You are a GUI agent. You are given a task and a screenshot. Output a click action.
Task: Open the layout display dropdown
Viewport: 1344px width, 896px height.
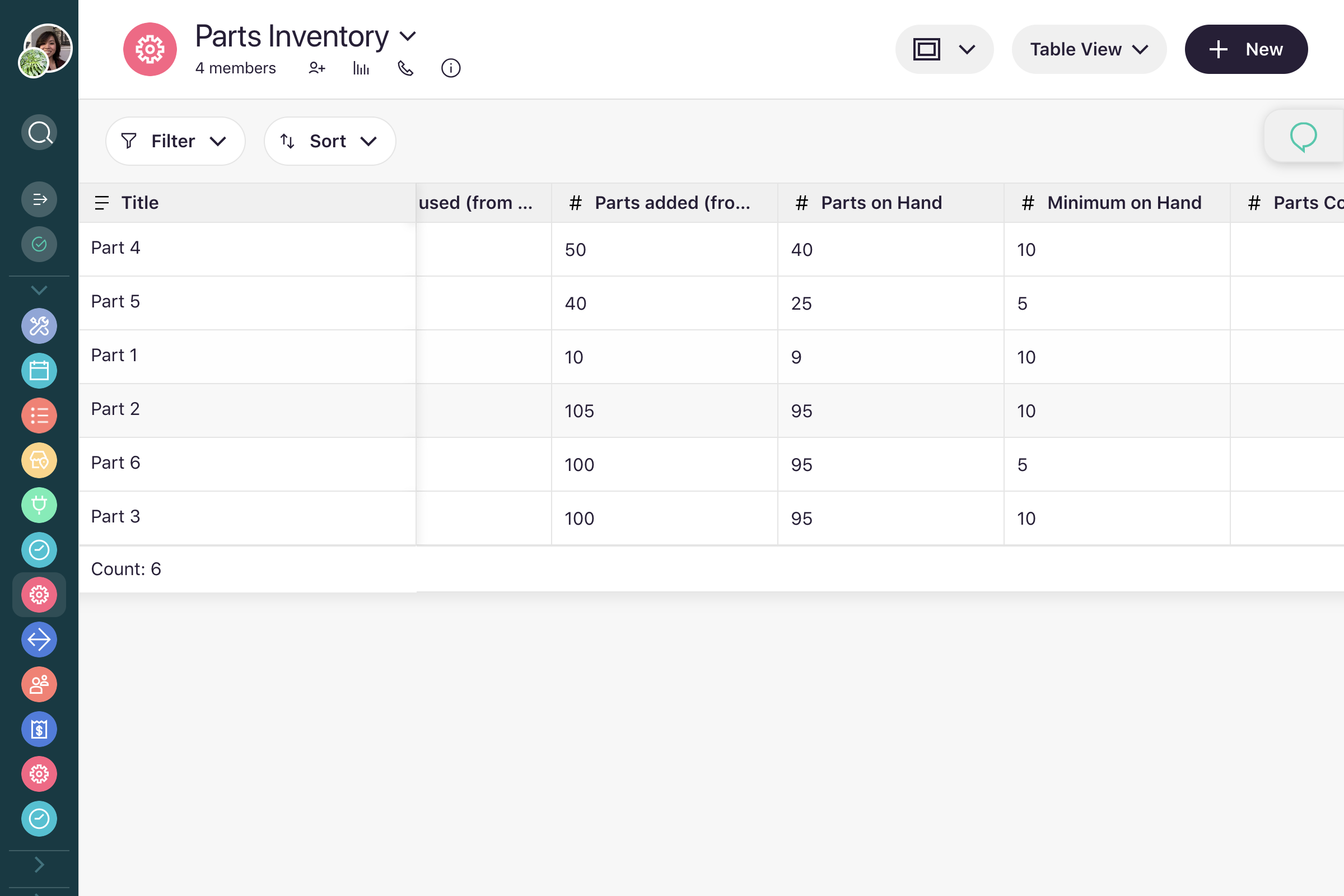coord(944,49)
